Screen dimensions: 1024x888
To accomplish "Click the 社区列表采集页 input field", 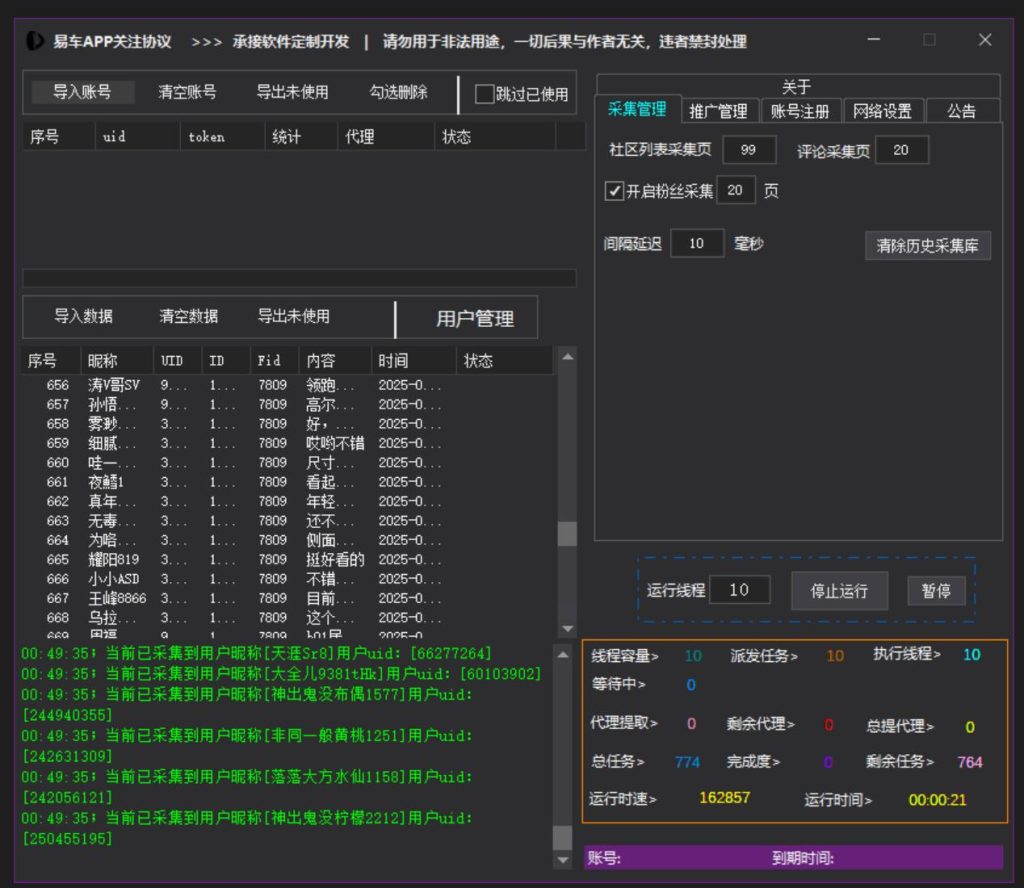I will coord(748,150).
